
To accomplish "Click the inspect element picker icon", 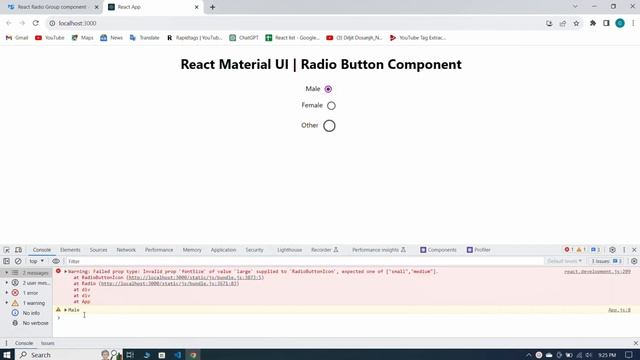I will coord(7,250).
